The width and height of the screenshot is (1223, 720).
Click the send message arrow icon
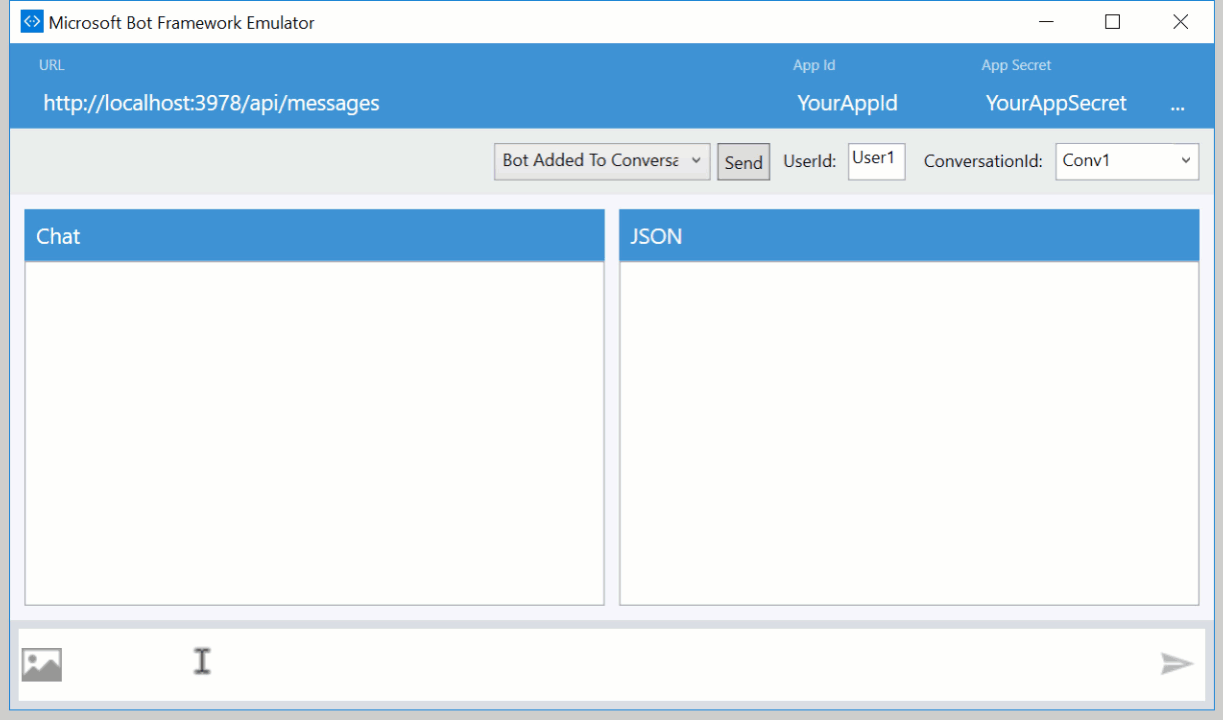tap(1177, 663)
